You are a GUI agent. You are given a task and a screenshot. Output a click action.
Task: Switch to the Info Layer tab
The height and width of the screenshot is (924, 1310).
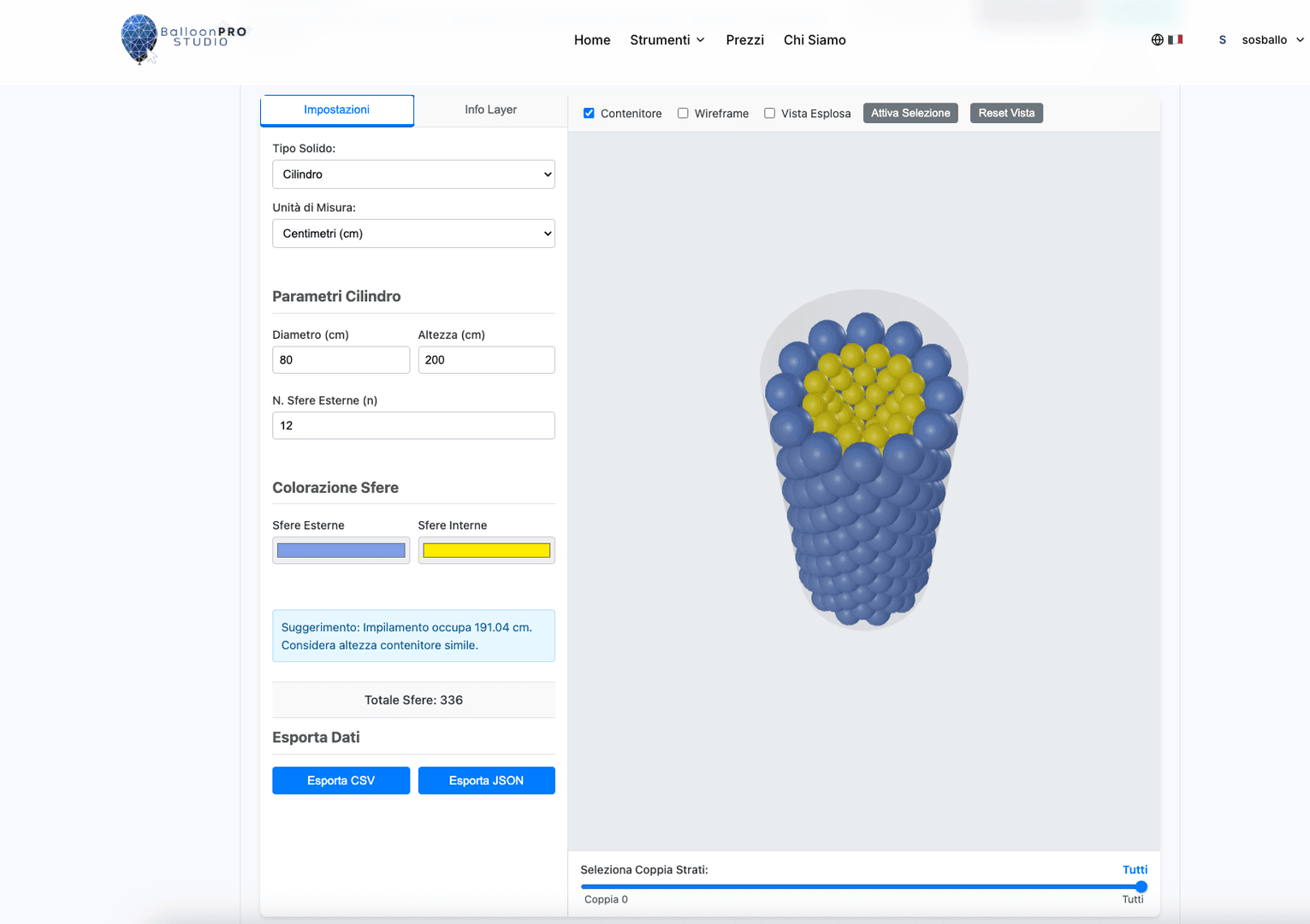coord(490,110)
